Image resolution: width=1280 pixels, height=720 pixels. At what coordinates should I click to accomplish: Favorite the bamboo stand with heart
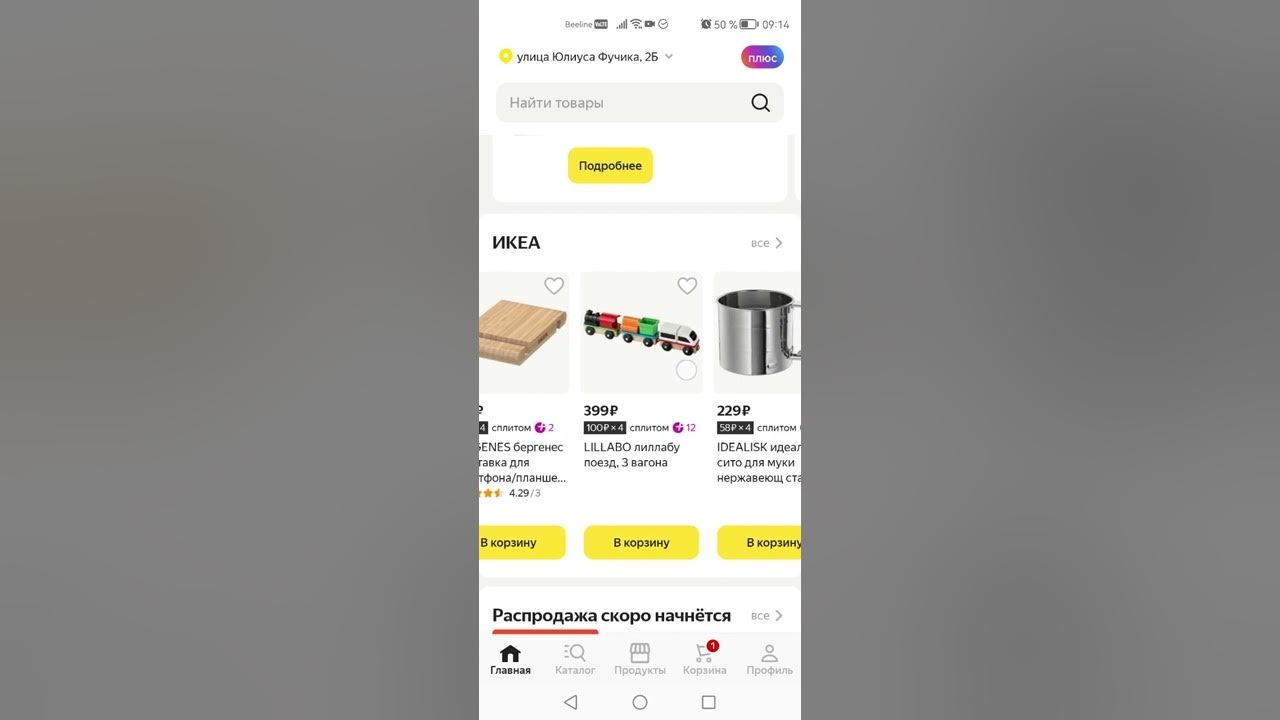554,286
